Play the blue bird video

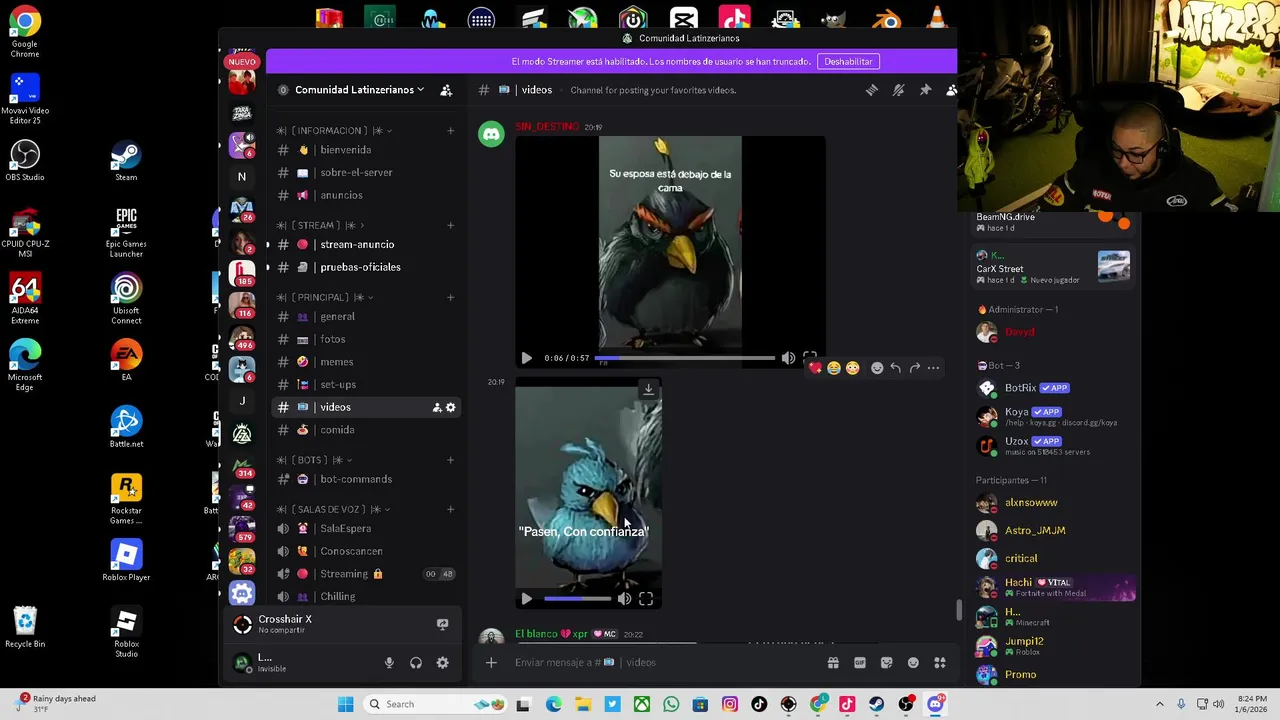tap(526, 599)
